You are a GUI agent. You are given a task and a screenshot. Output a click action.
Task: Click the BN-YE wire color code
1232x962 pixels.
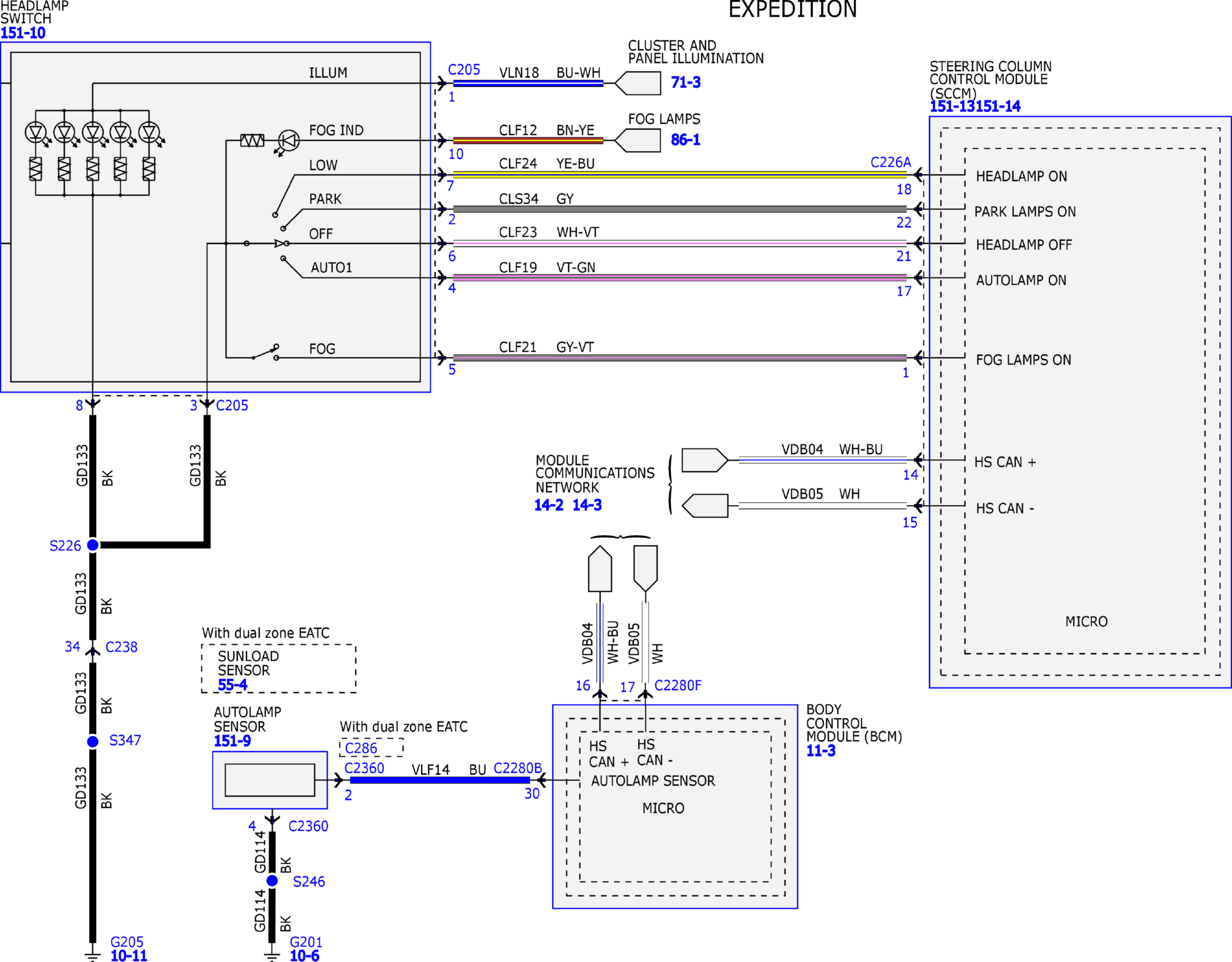576,130
